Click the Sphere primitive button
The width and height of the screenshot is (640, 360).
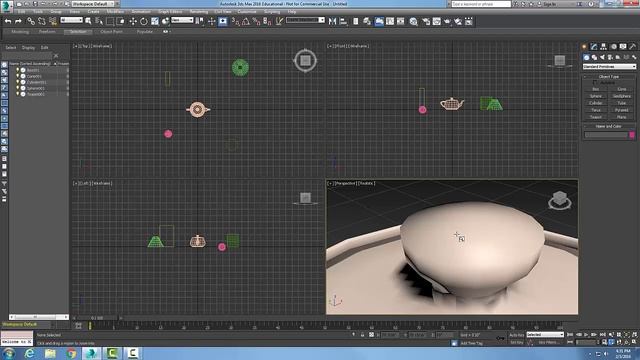tap(596, 96)
